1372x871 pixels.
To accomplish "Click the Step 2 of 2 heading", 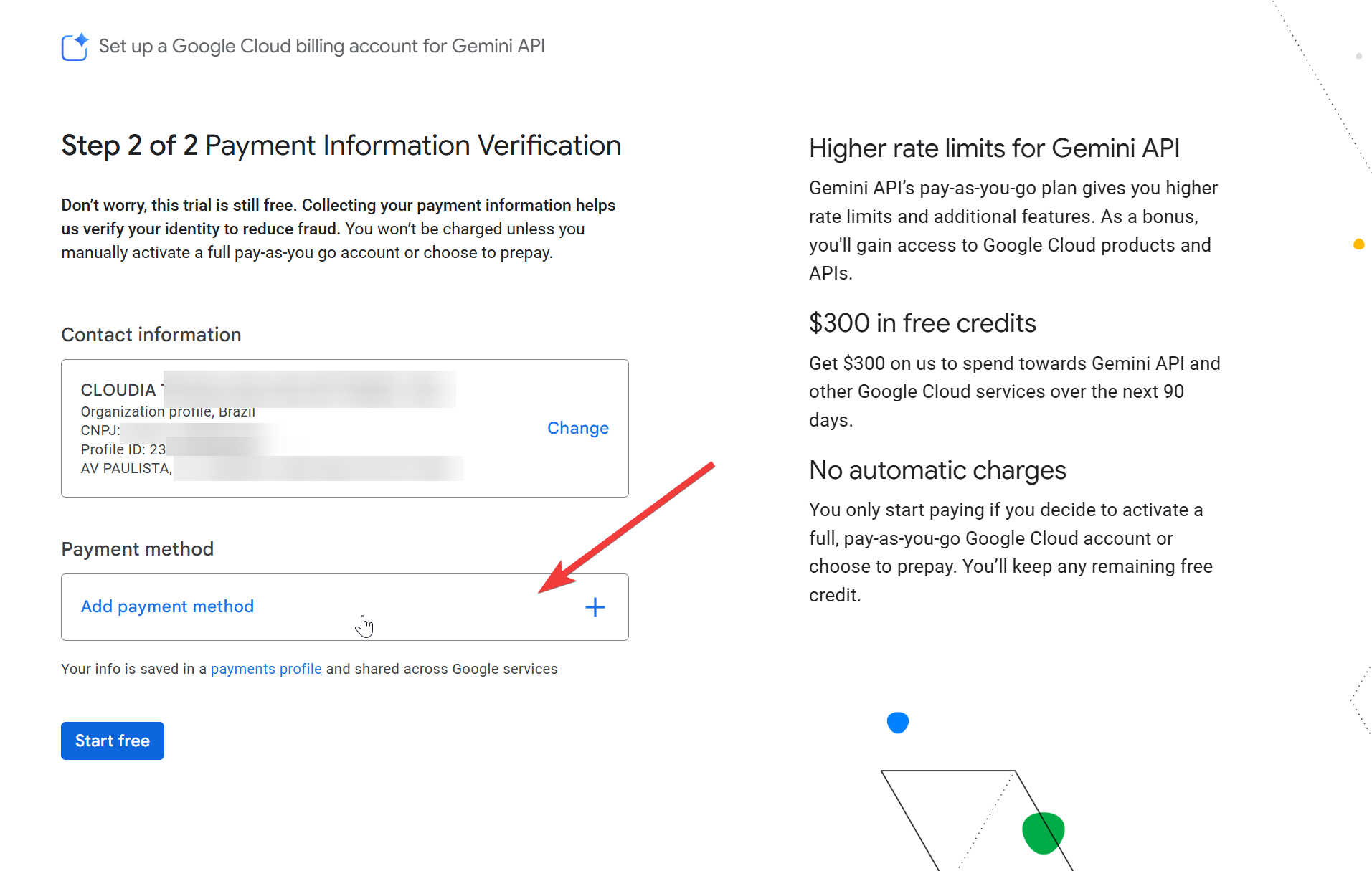I will pos(341,146).
